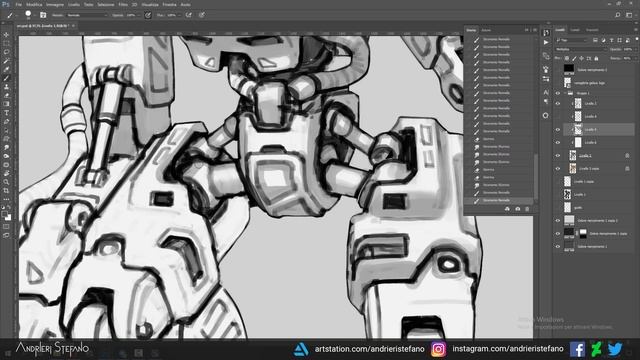Delete the current state in the History panel
The width and height of the screenshot is (640, 360).
(527, 209)
